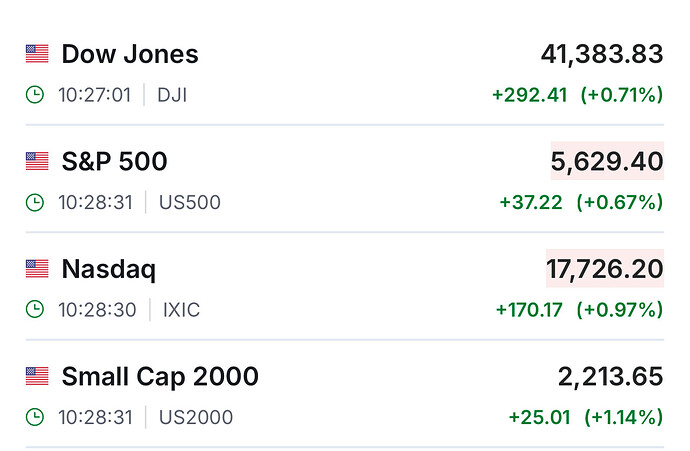Click the US flag beside S&P 500
The image size is (690, 451).
coord(37,161)
